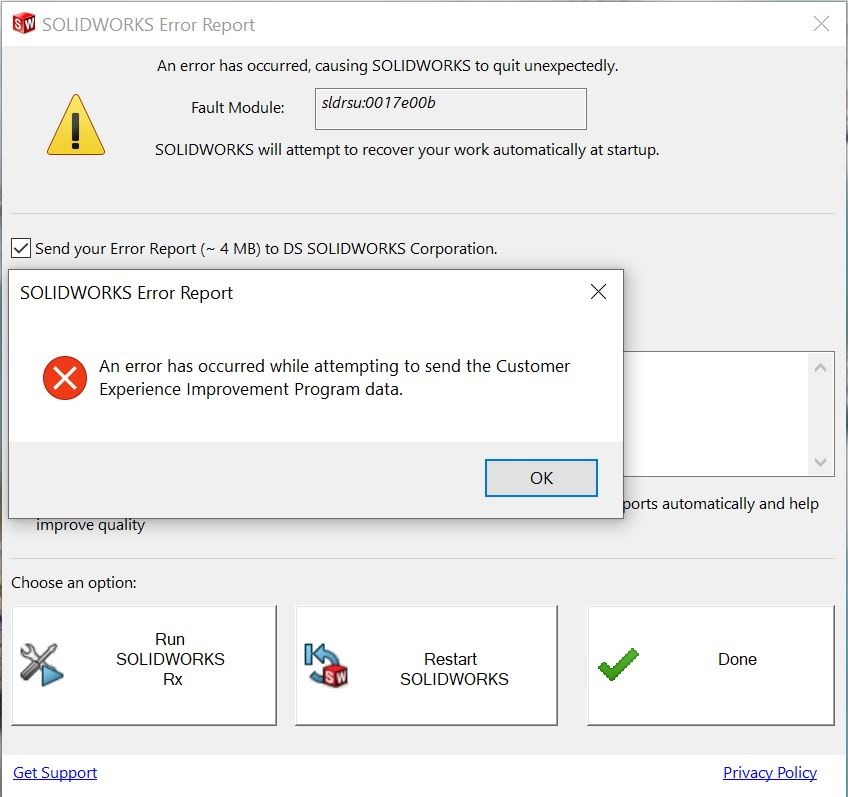
Task: Close the main SOLIDWORKS Error Report window
Action: click(x=821, y=24)
